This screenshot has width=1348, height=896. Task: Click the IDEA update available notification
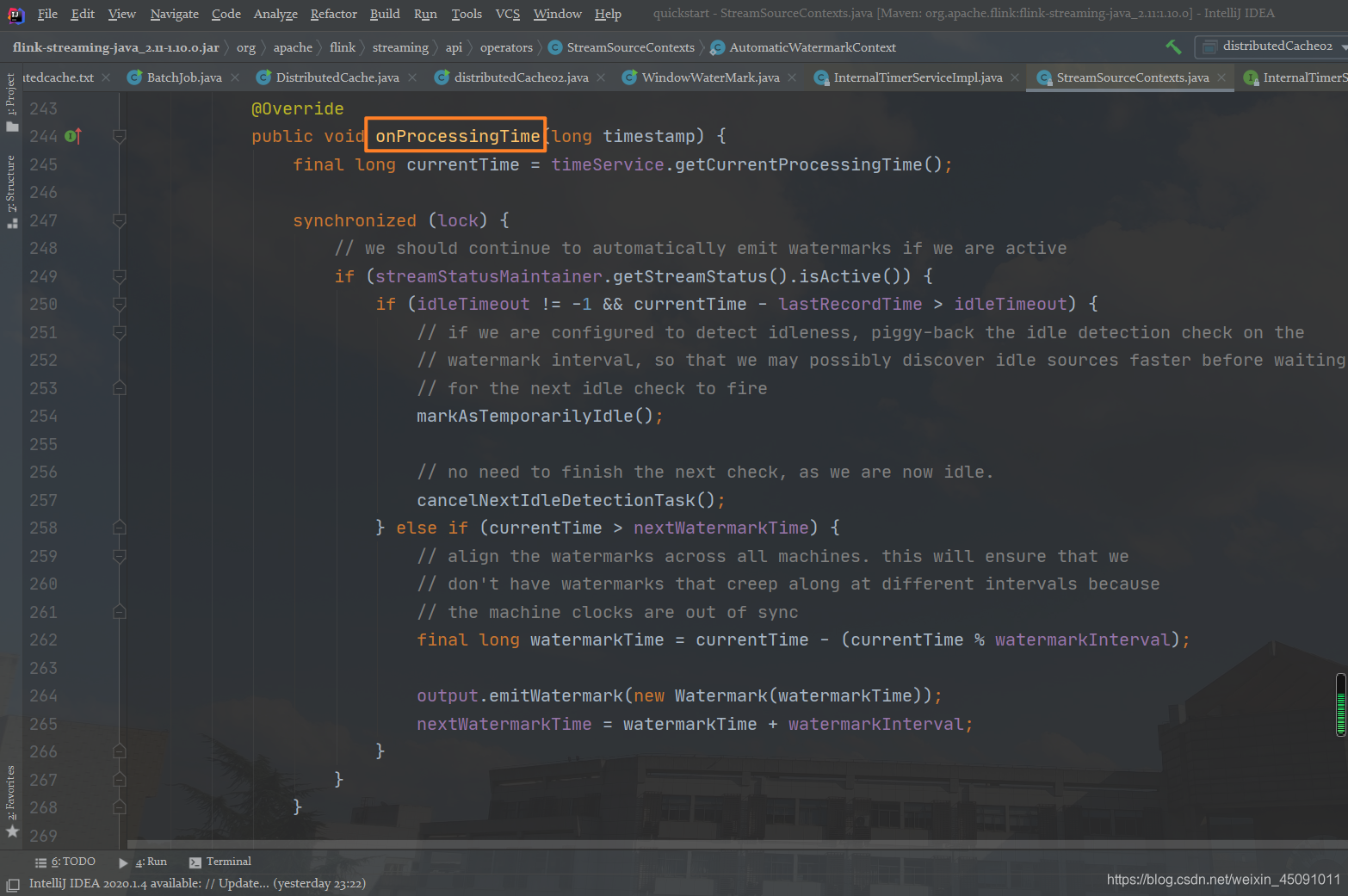[197, 883]
